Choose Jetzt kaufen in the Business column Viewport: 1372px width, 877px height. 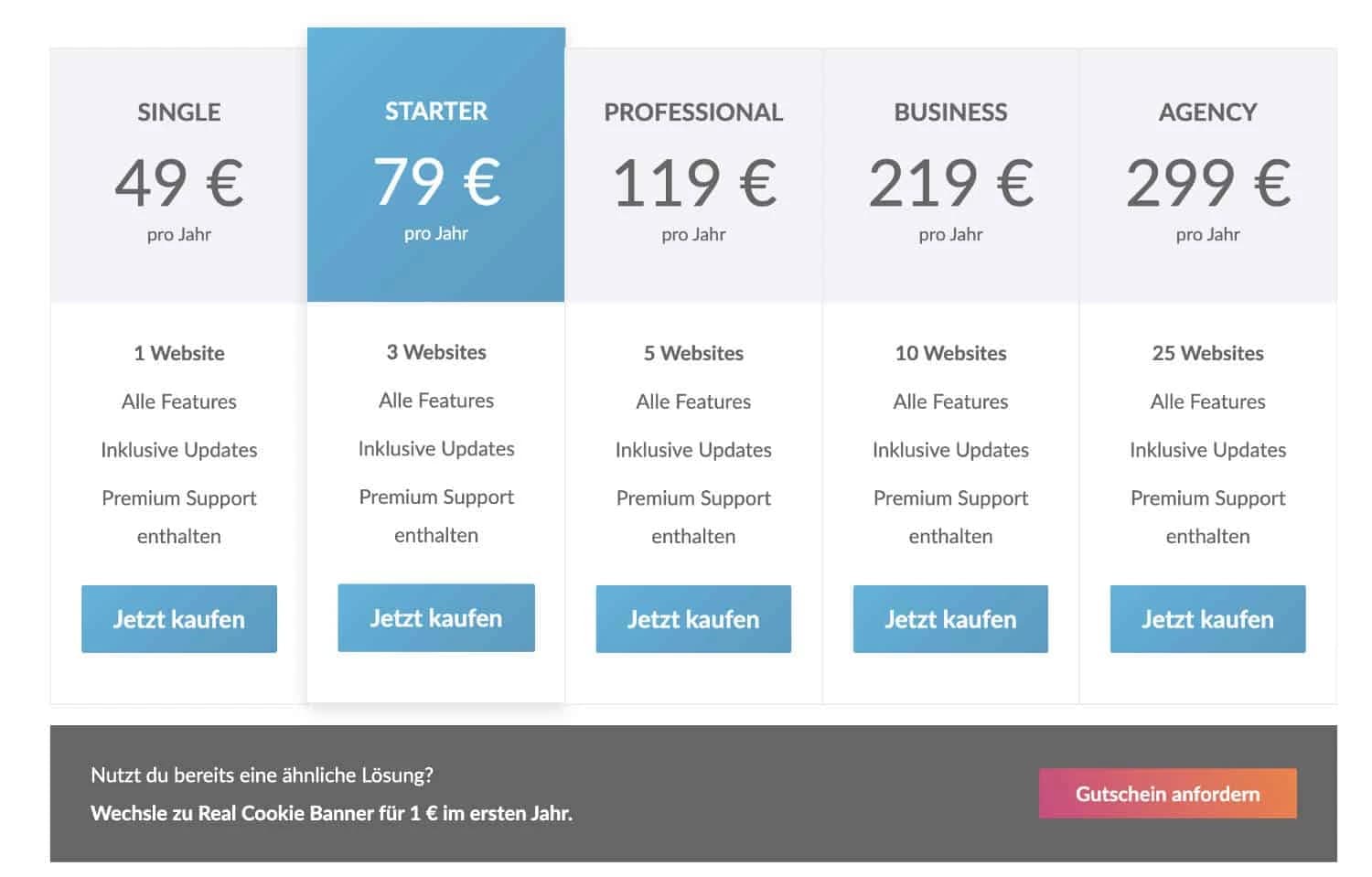point(950,619)
